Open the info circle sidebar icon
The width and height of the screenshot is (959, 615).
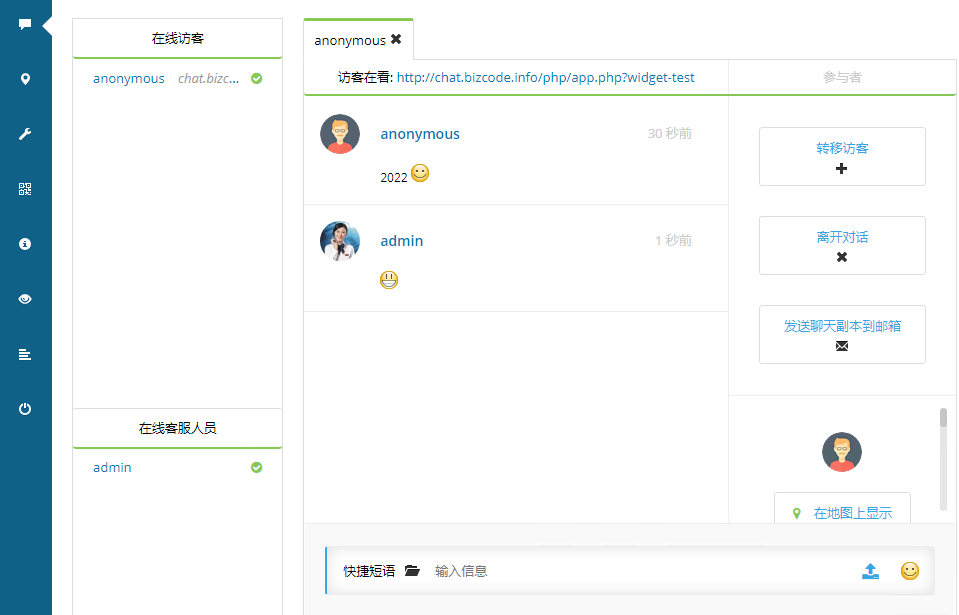pos(24,244)
